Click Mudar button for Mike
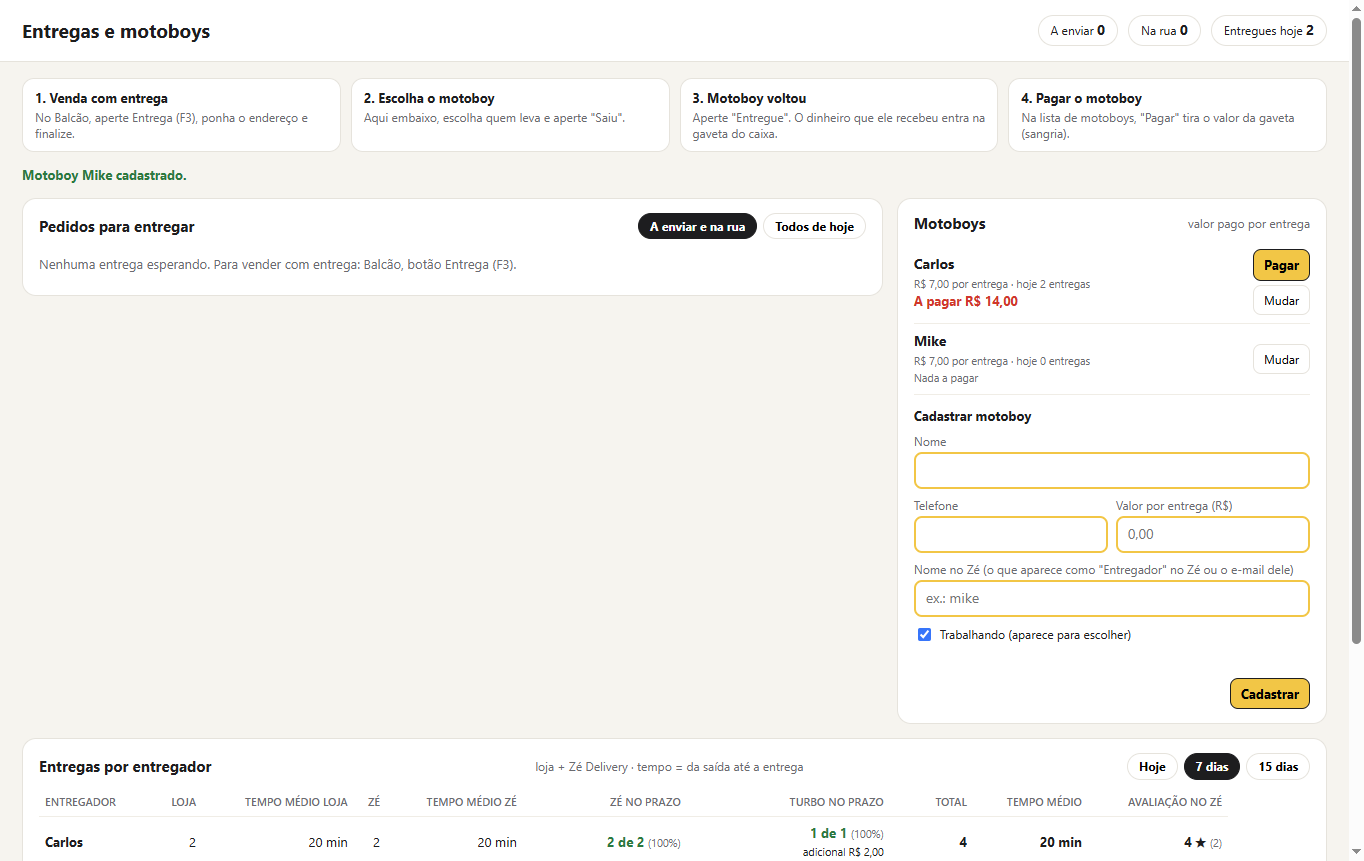1364x861 pixels. (1281, 359)
